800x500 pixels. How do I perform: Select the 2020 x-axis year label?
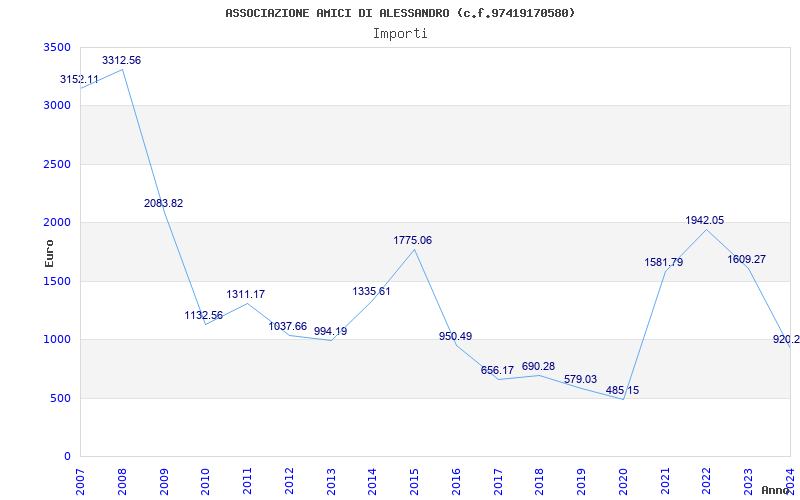point(623,482)
